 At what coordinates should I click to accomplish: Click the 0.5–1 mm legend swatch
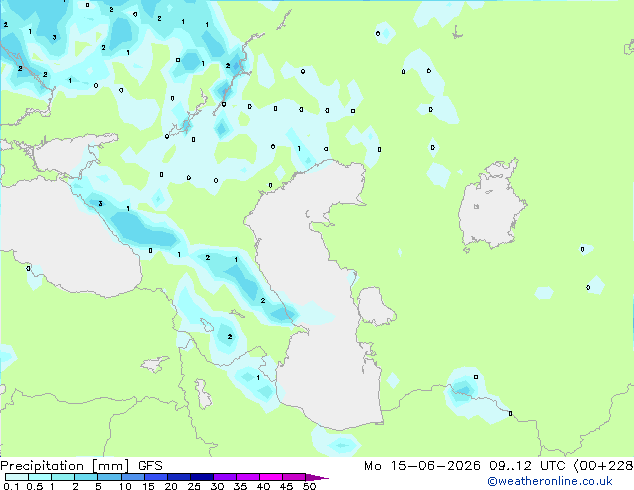point(40,477)
